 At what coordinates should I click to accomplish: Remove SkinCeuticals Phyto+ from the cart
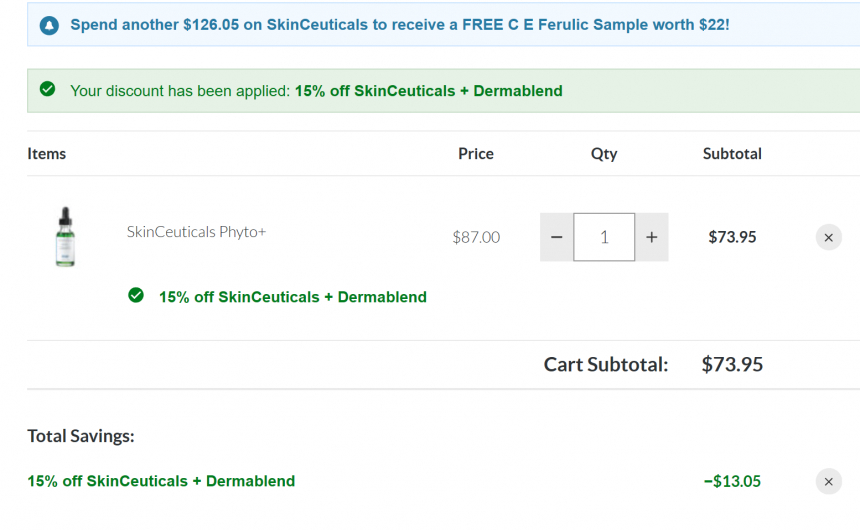pyautogui.click(x=829, y=238)
